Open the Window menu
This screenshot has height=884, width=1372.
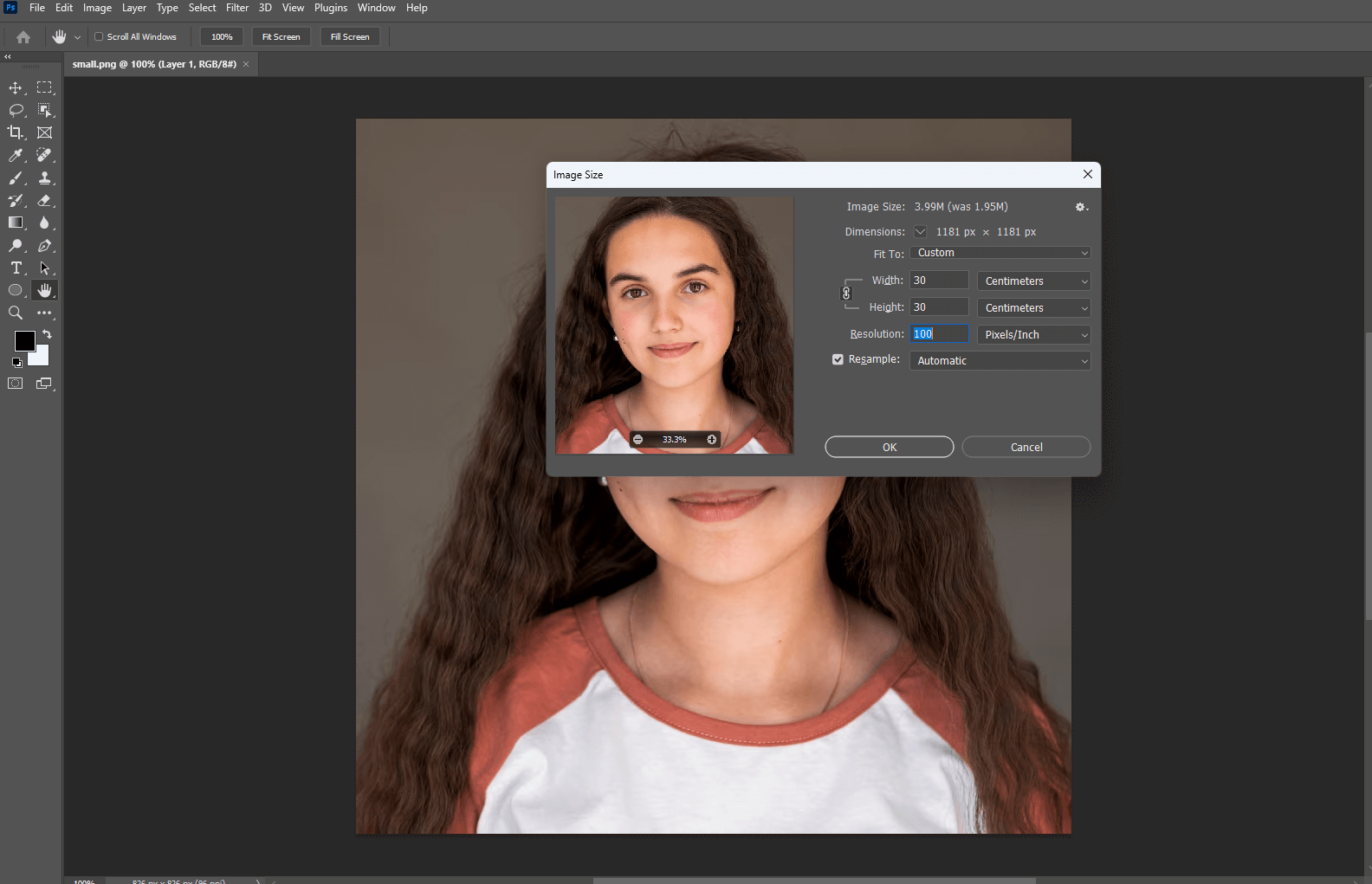tap(377, 8)
